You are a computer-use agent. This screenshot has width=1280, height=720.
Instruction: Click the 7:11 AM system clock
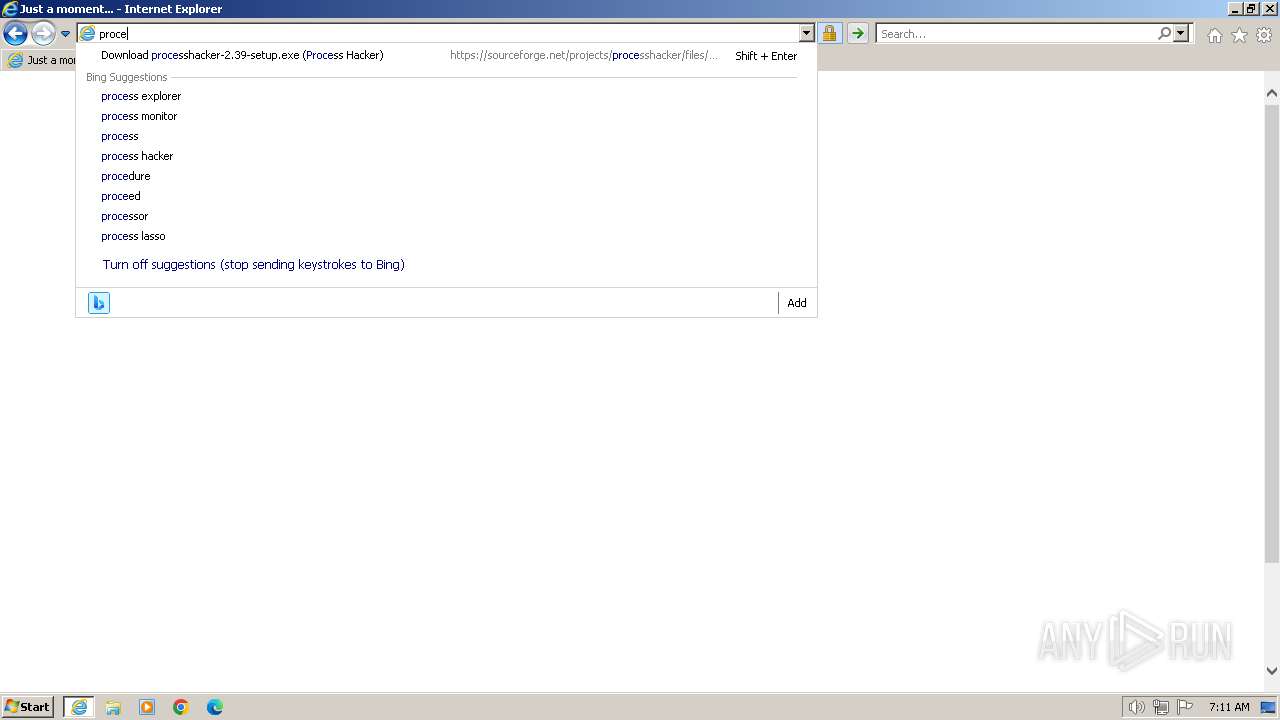(1229, 707)
